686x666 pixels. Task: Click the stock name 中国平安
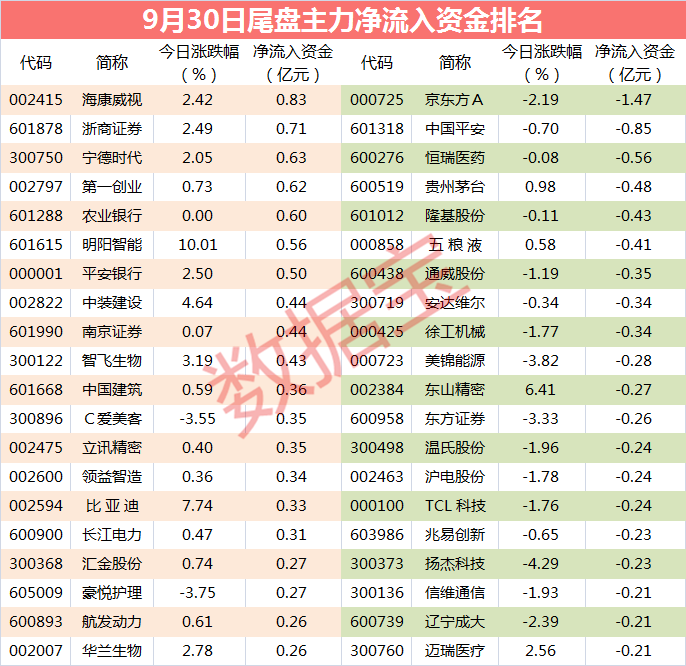(455, 129)
